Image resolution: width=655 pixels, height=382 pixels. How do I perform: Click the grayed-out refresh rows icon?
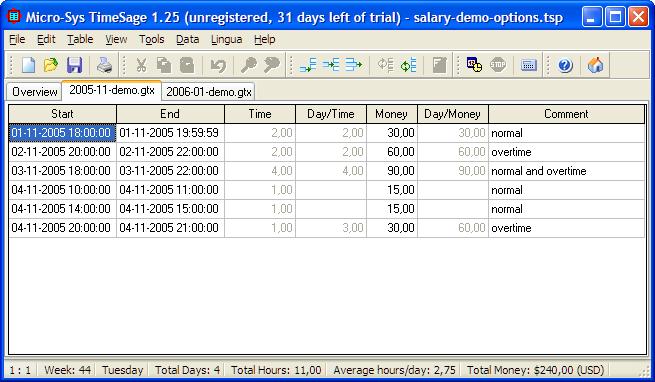385,65
